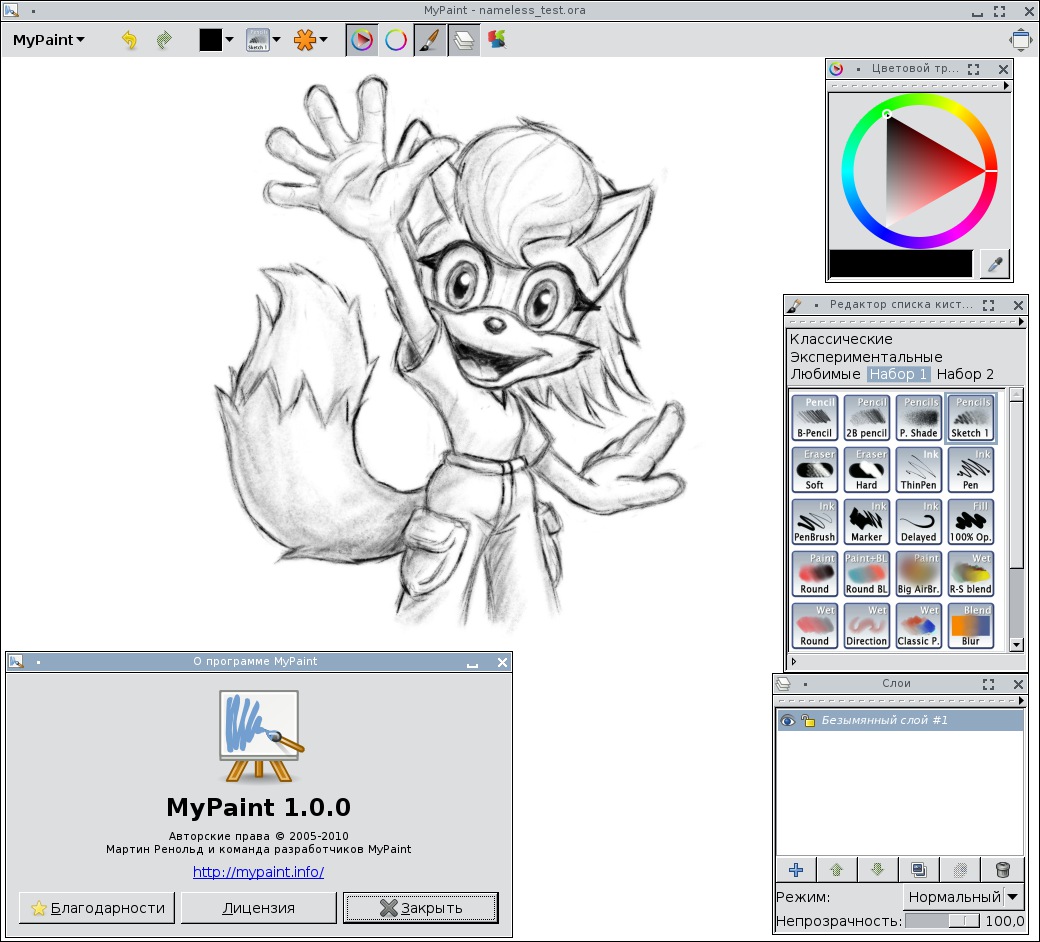Select the Soft eraser brush

[x=814, y=470]
